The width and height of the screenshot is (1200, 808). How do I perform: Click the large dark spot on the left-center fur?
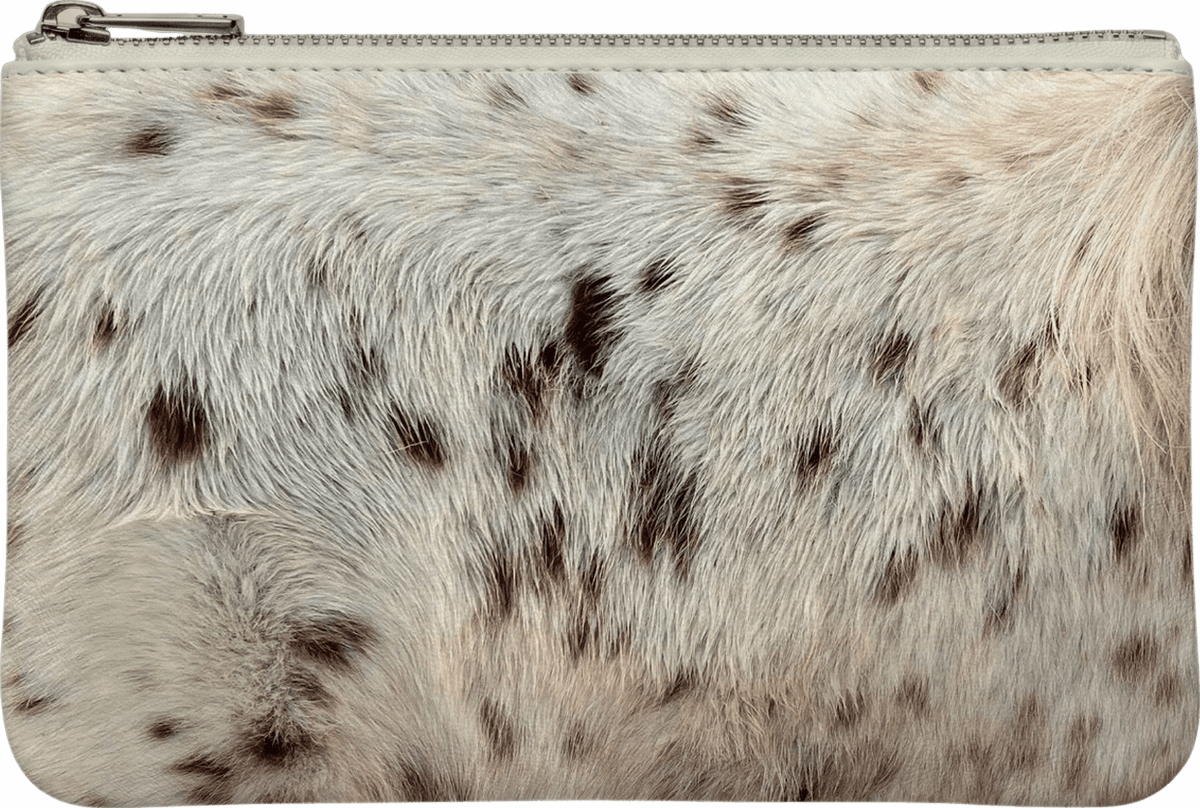click(x=177, y=424)
